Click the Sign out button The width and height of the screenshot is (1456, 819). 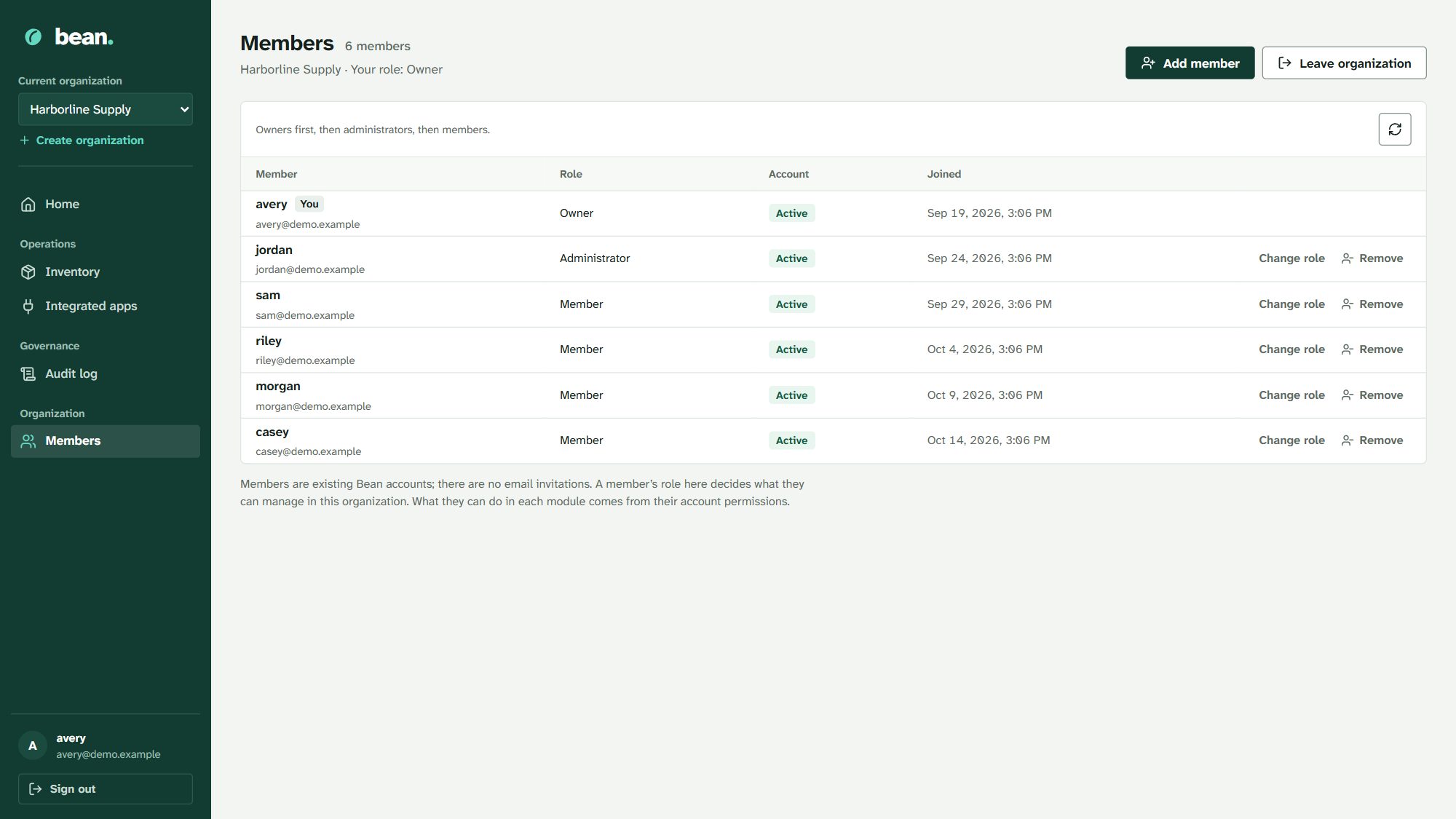click(106, 789)
